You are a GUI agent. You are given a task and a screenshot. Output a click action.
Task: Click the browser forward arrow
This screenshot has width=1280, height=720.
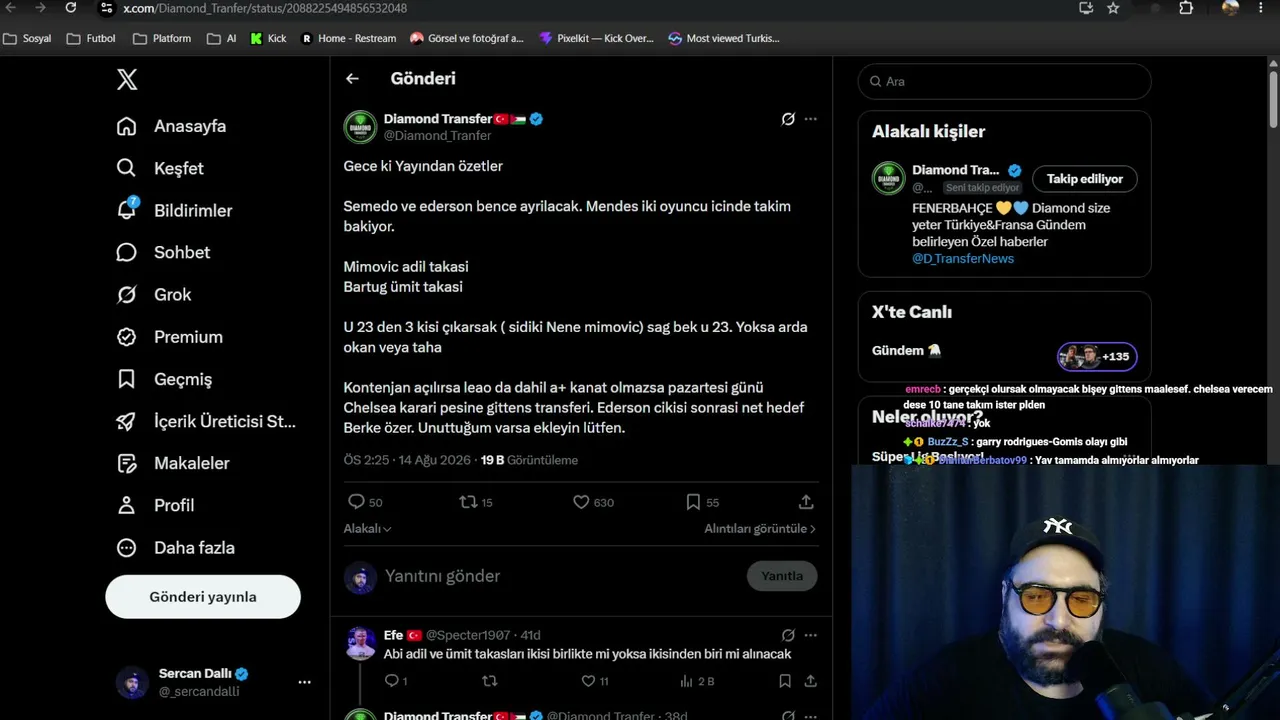(41, 8)
